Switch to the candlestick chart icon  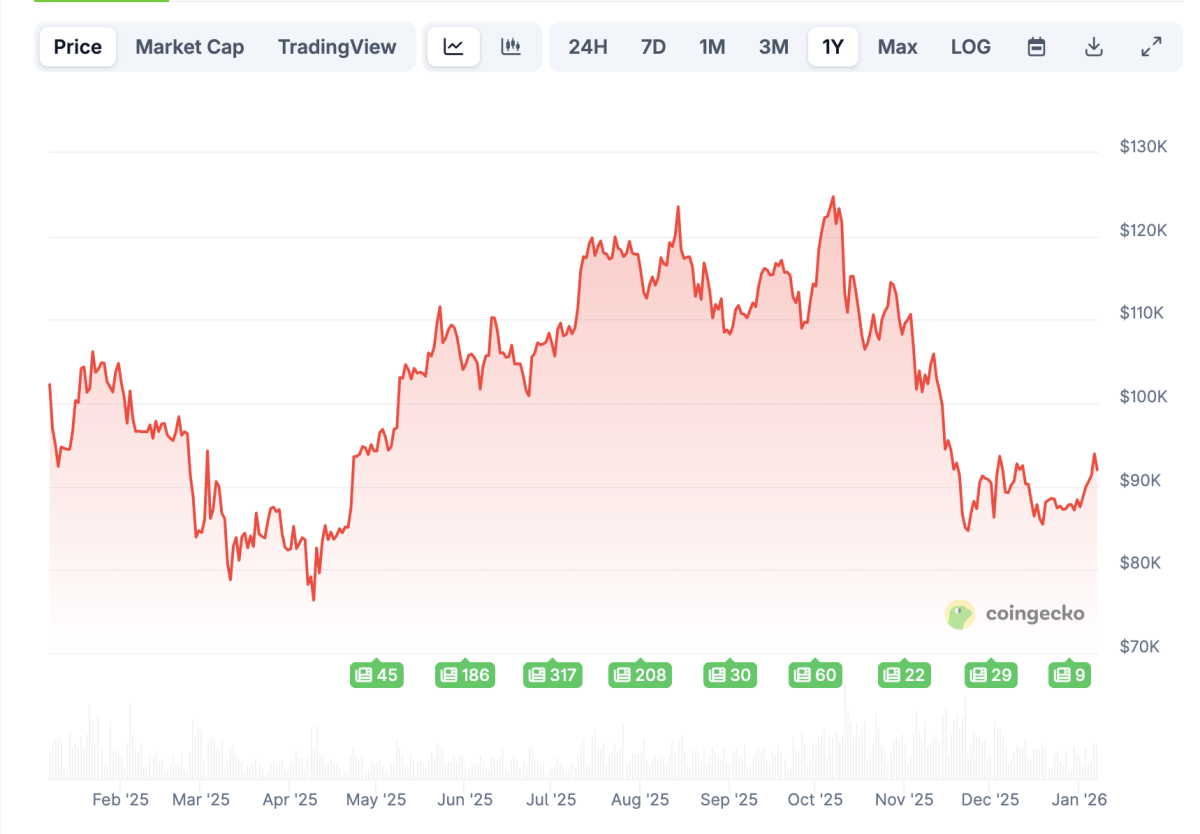pos(510,46)
